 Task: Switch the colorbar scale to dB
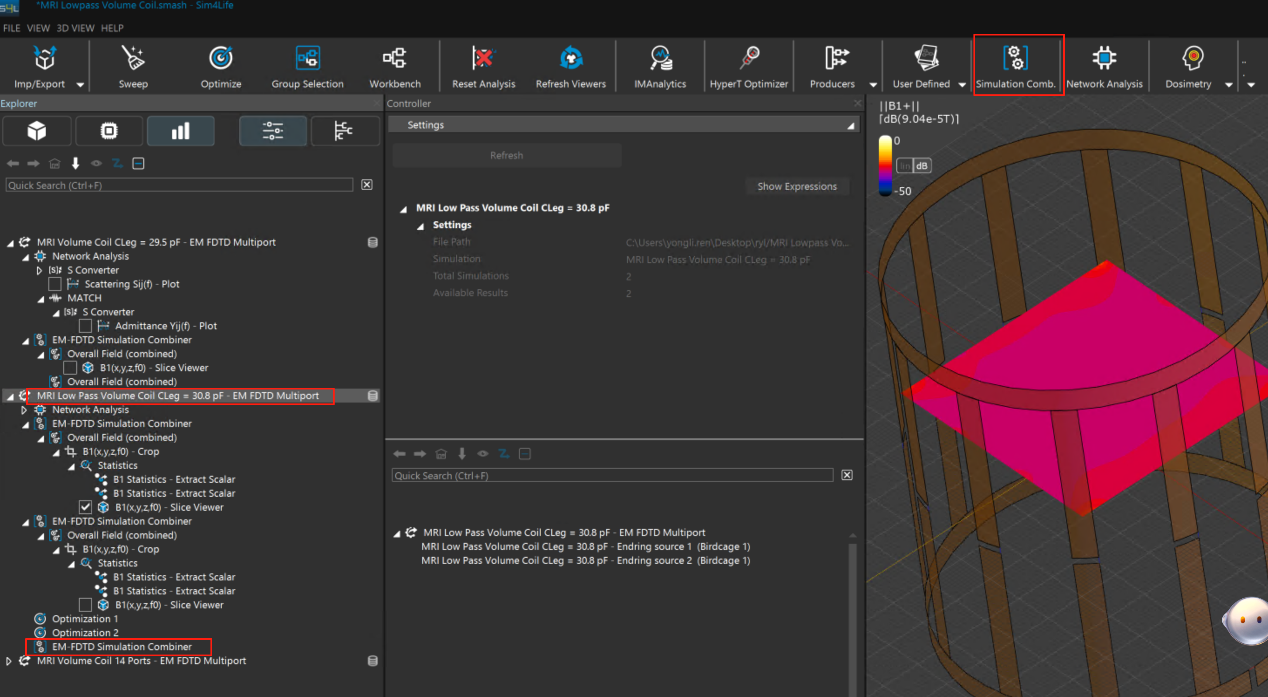point(922,166)
